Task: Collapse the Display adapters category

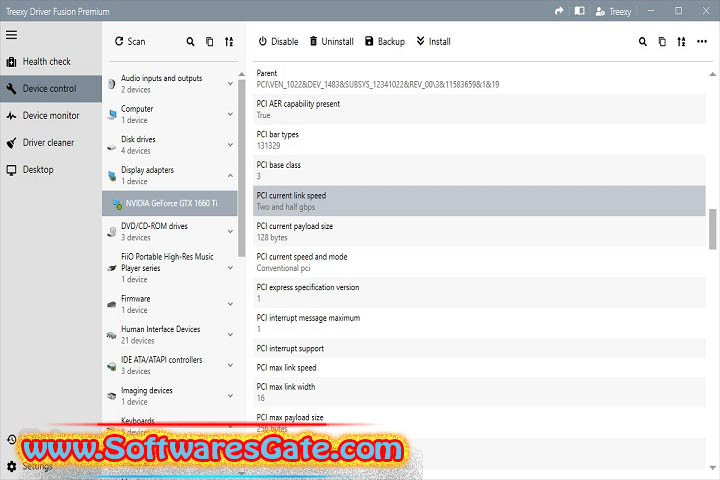Action: tap(231, 175)
